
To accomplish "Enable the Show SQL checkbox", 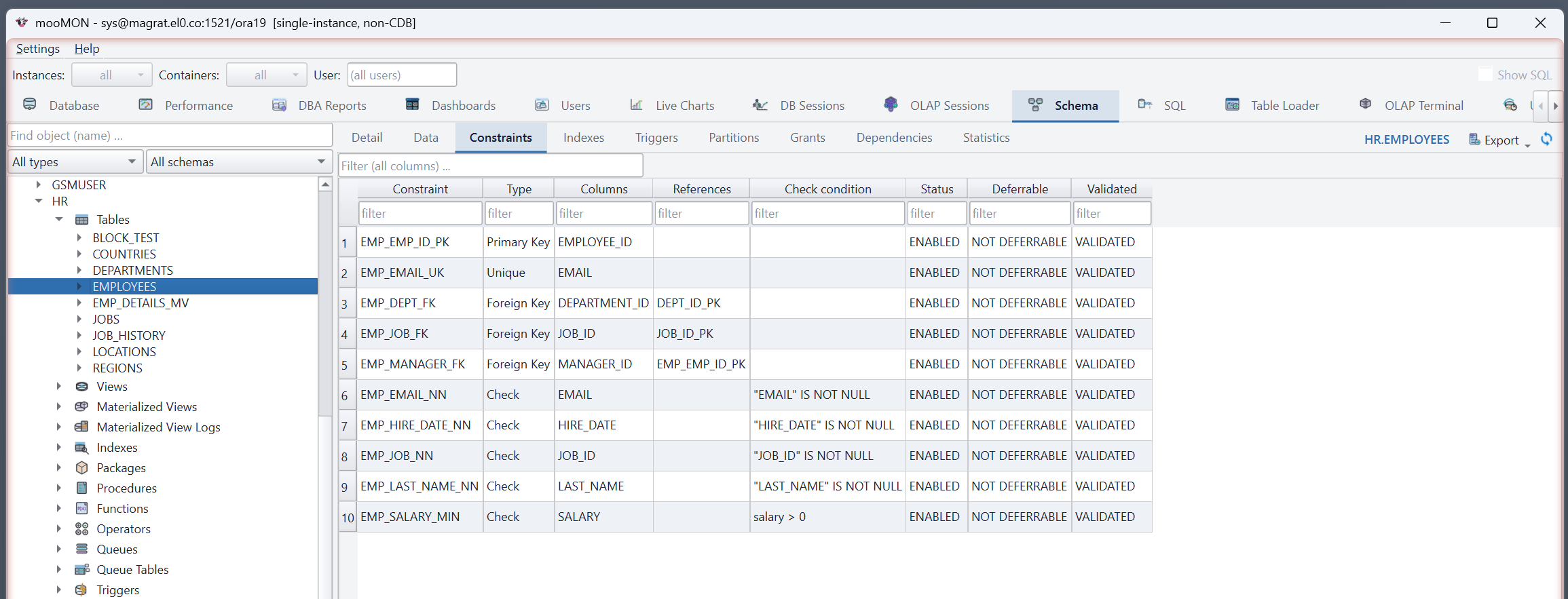I will click(1485, 75).
